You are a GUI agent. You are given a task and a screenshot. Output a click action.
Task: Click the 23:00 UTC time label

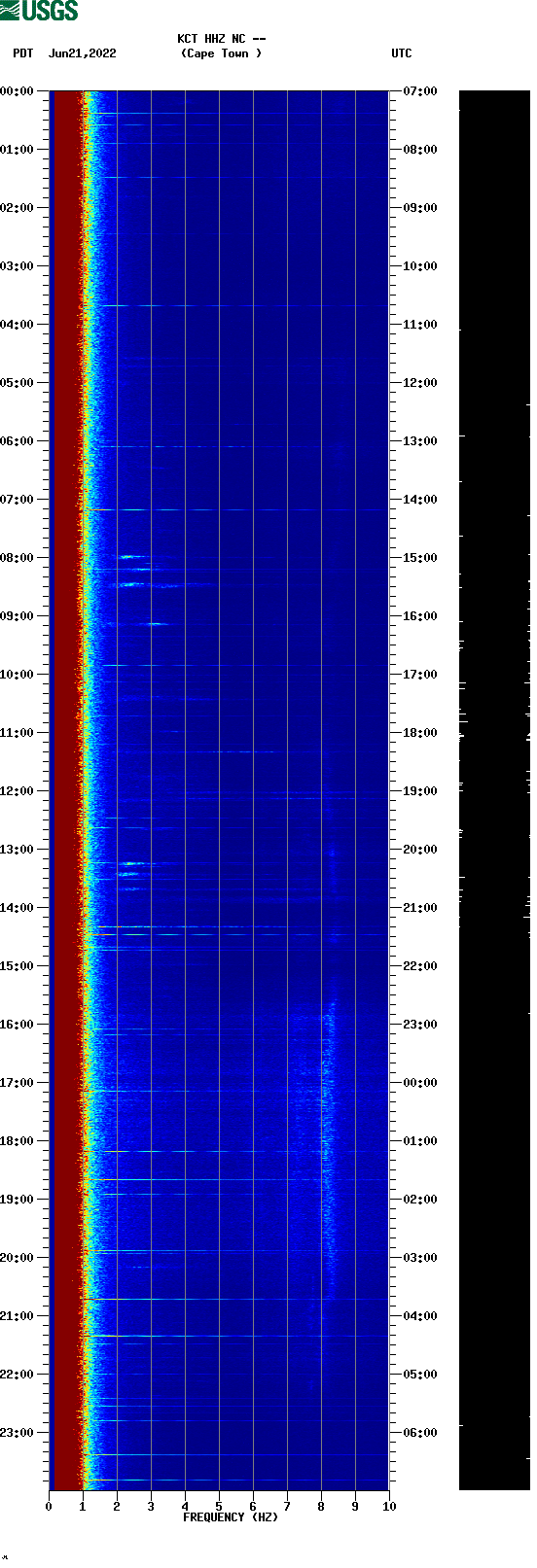pos(420,1025)
